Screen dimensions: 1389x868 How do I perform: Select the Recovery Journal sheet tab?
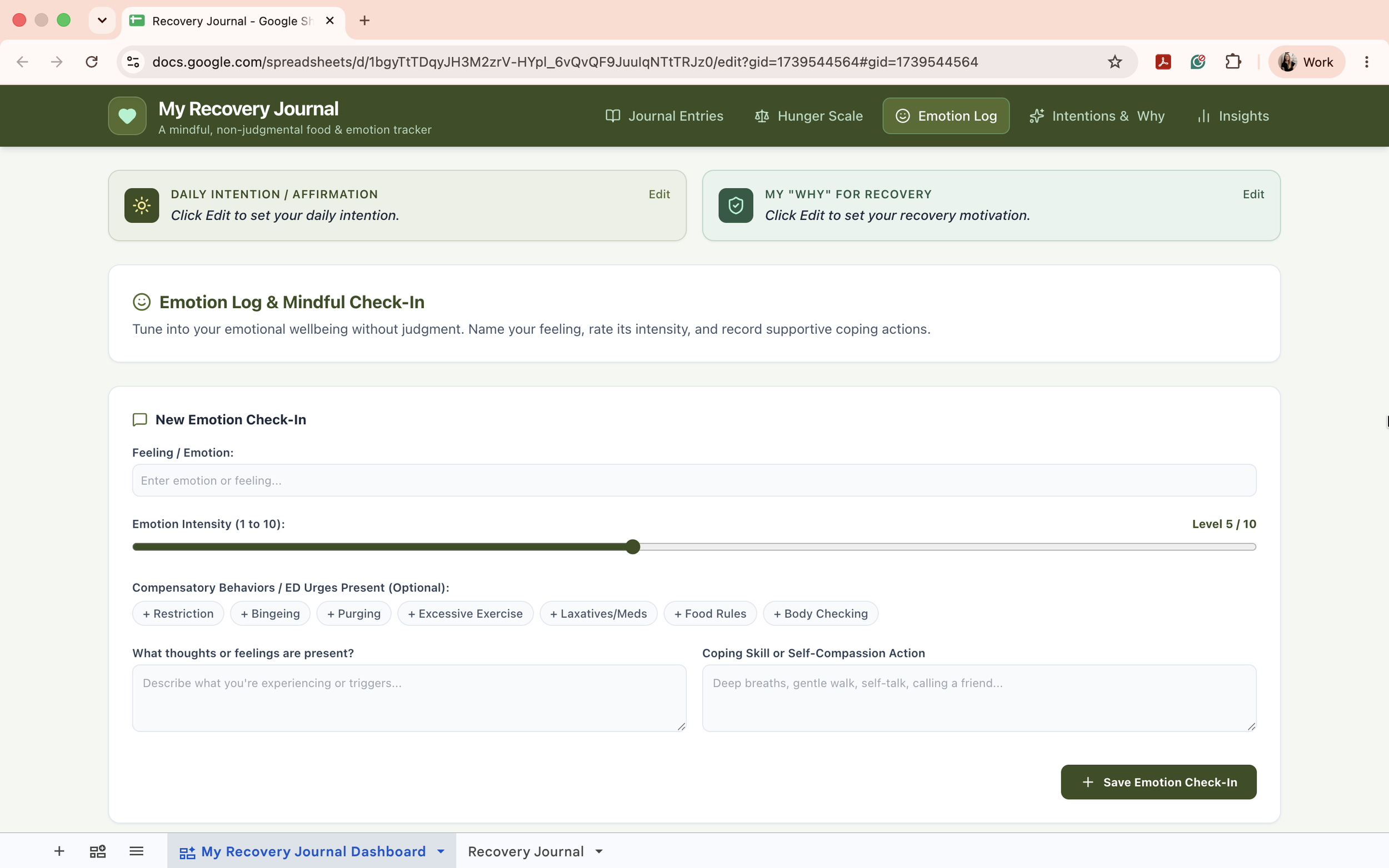526,851
